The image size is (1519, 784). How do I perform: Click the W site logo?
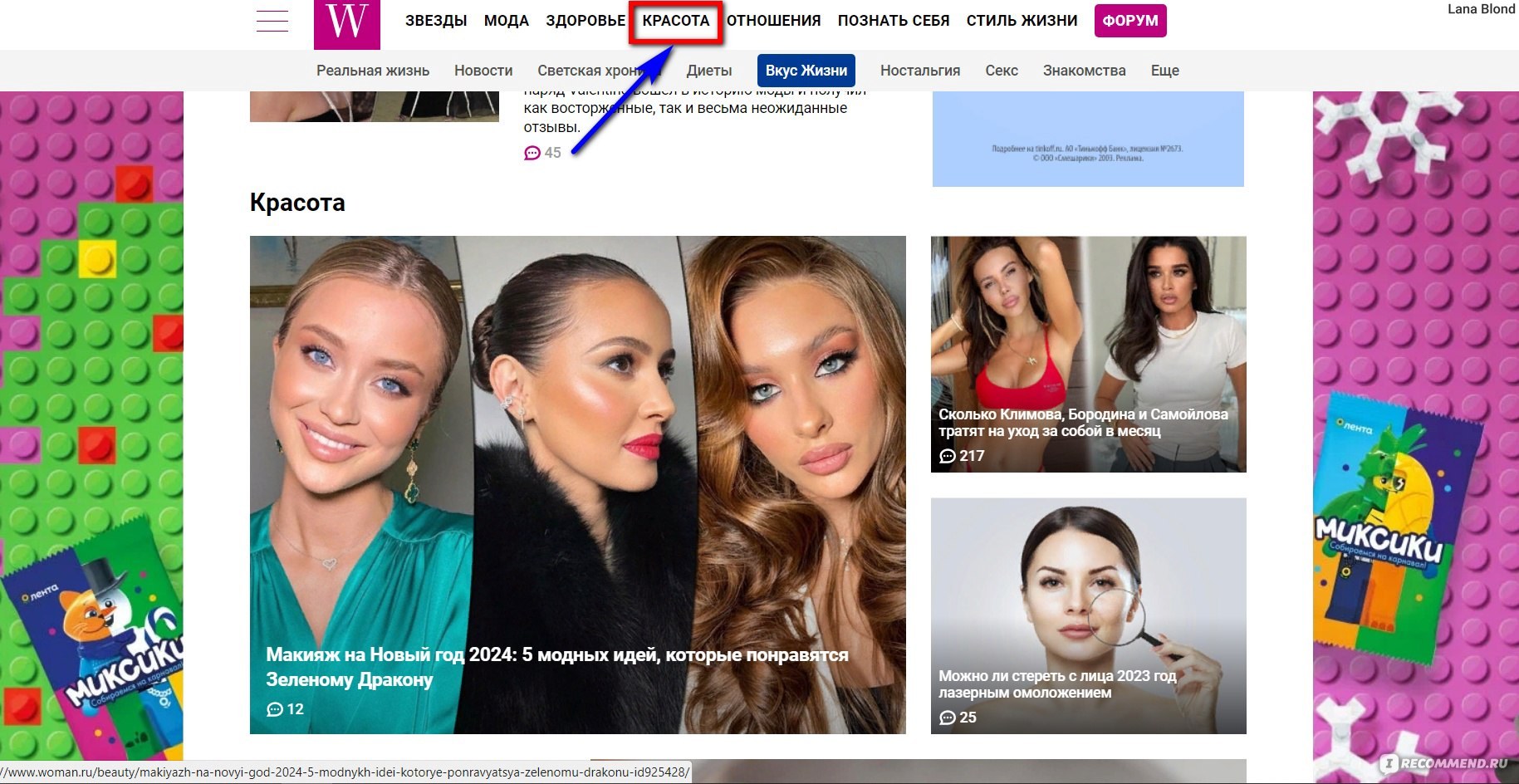coord(346,22)
